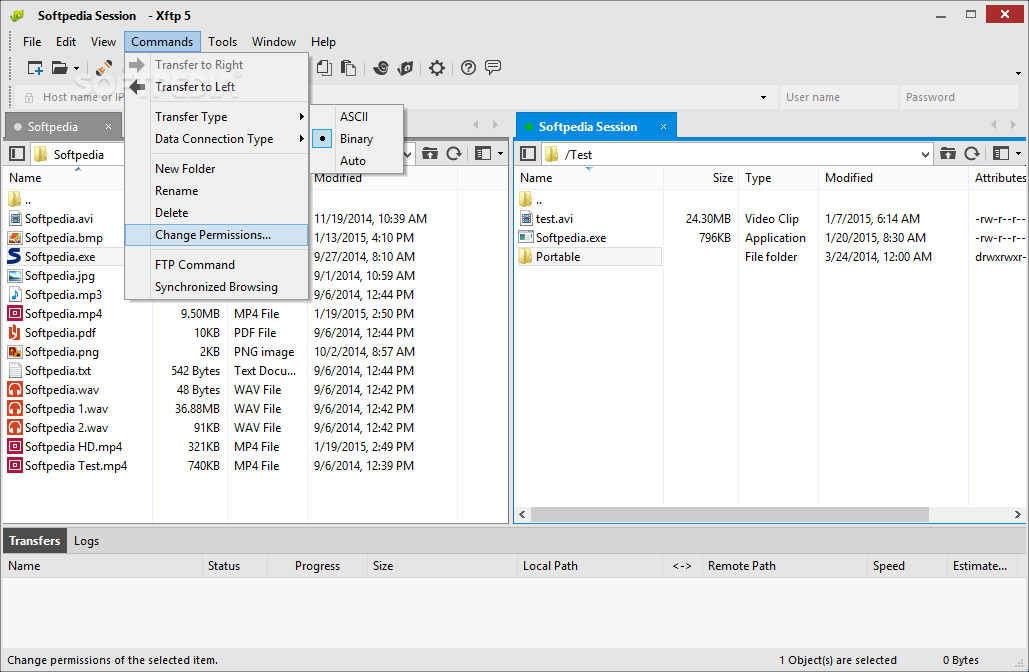This screenshot has width=1029, height=672.
Task: Click the User name input field
Action: 838,97
